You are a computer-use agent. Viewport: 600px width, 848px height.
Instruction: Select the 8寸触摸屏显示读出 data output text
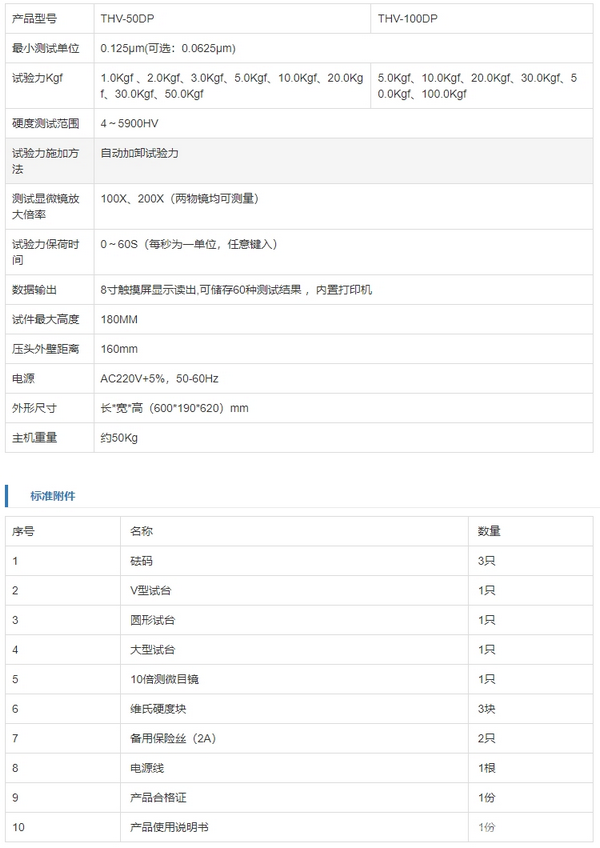236,290
